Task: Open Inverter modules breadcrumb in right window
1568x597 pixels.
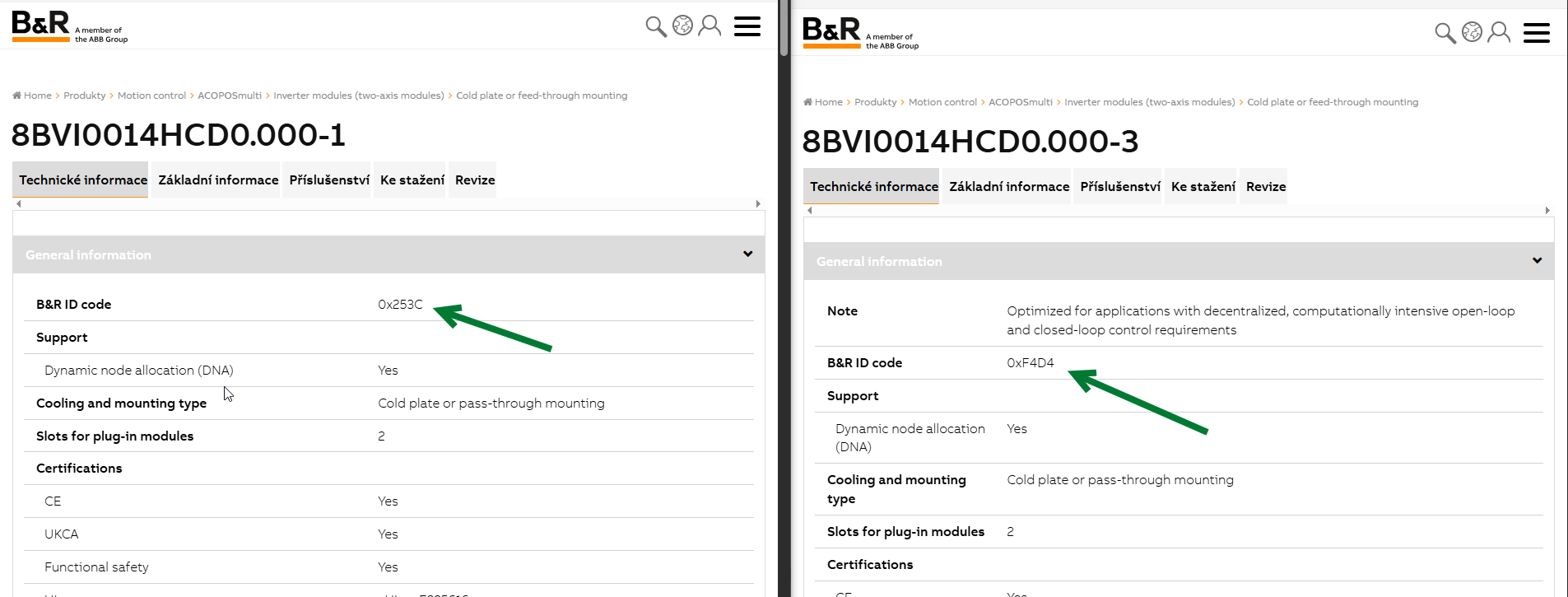Action: click(x=1150, y=102)
